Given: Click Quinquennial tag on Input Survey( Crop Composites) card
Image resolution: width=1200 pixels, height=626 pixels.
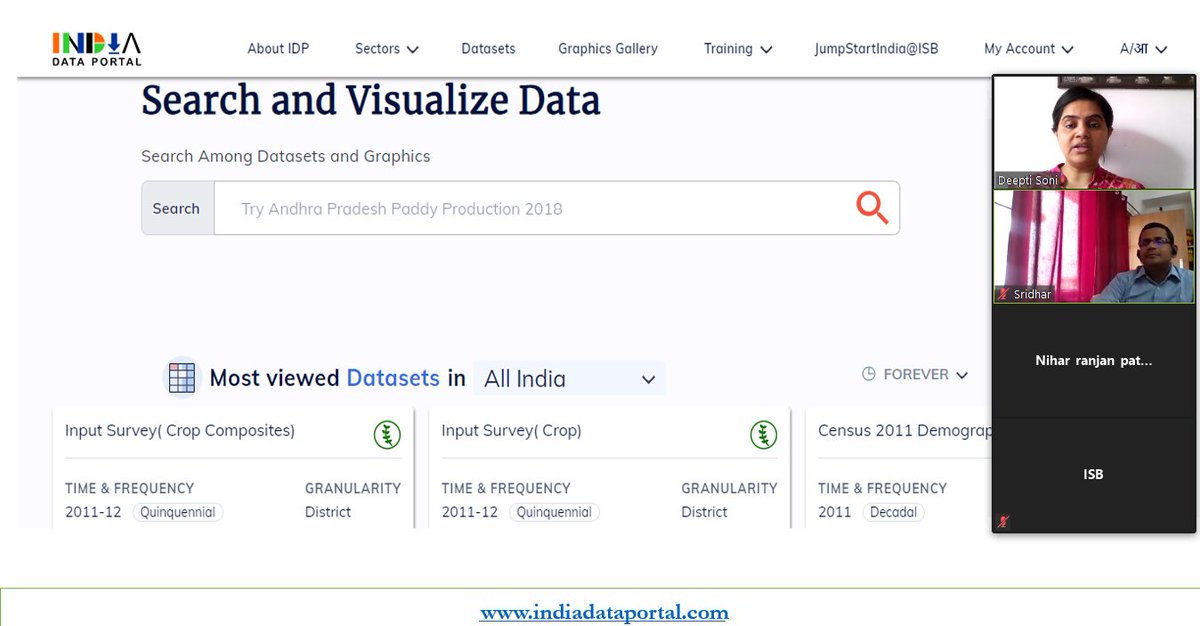Looking at the screenshot, I should point(177,512).
